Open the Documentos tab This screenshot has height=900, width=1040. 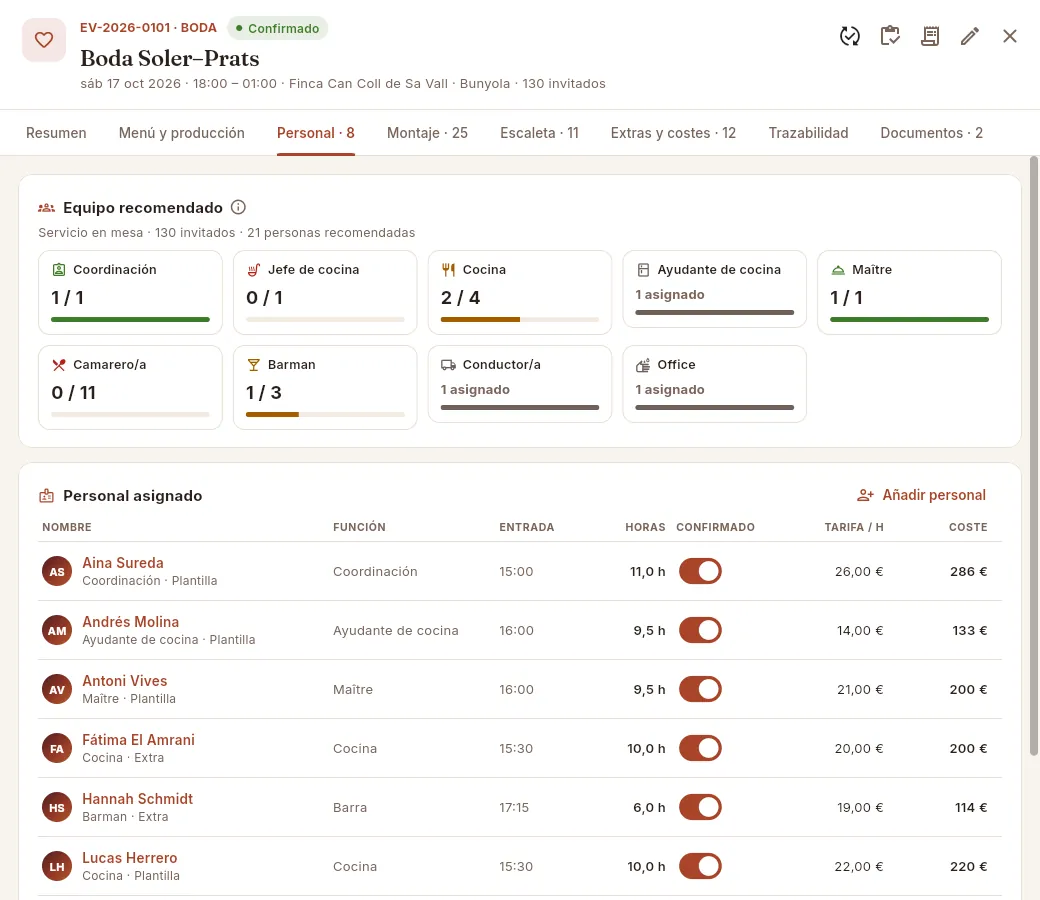931,133
